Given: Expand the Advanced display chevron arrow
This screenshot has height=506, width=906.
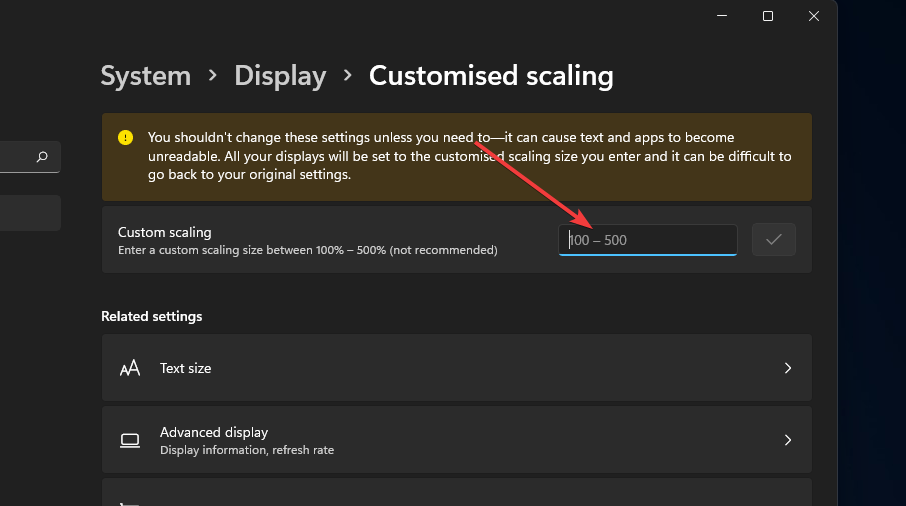Looking at the screenshot, I should coord(788,440).
